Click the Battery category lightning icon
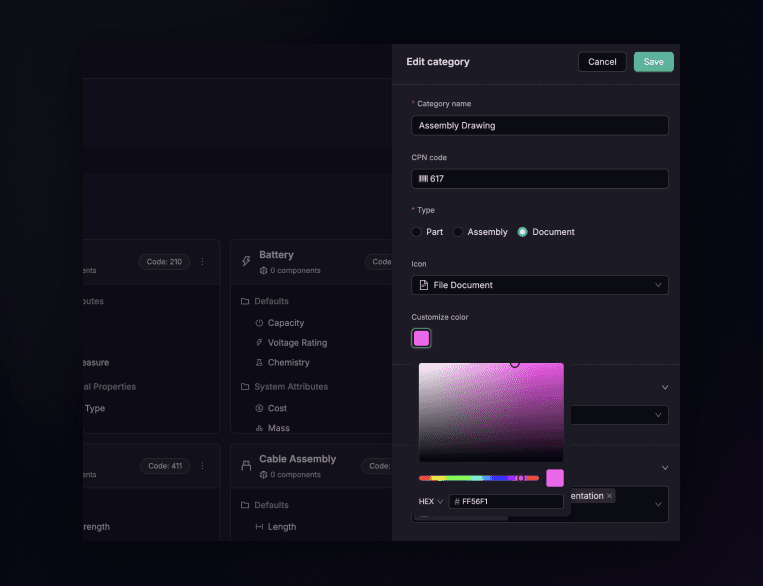This screenshot has height=586, width=763. (x=246, y=262)
